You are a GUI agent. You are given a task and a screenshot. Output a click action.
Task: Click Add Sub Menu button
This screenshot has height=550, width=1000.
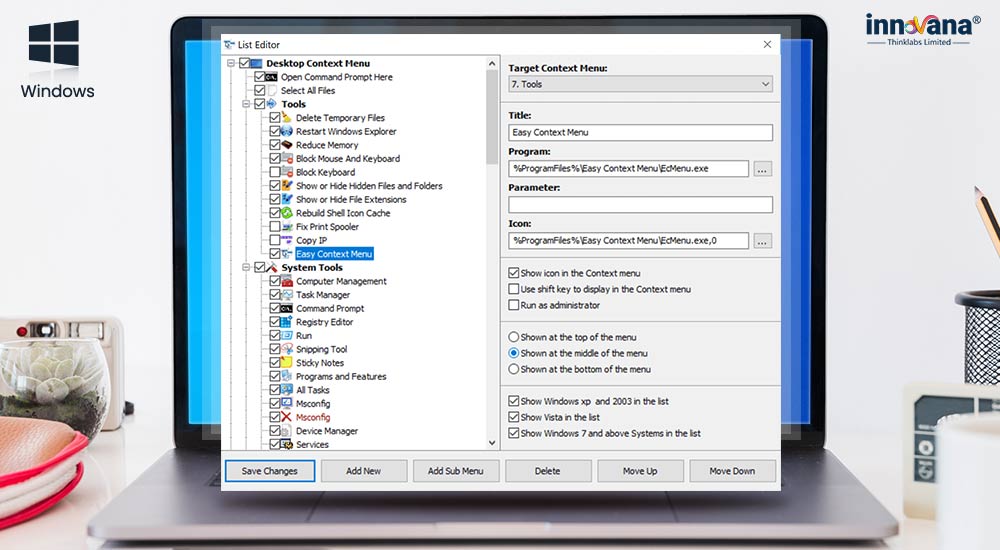pos(455,471)
